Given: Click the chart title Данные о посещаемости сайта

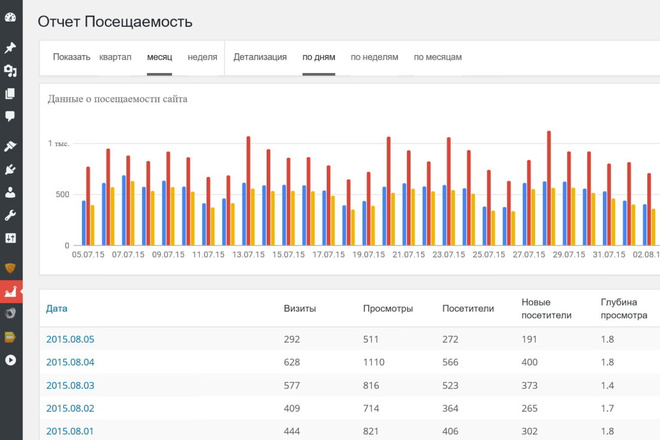Looking at the screenshot, I should (117, 99).
